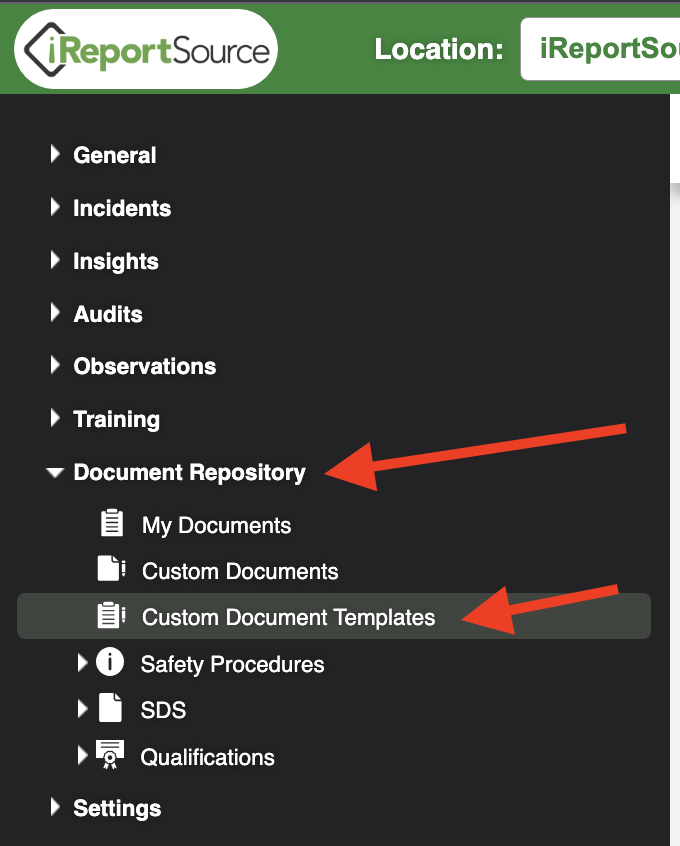Open the Training menu section
Viewport: 680px width, 846px height.
tap(117, 420)
